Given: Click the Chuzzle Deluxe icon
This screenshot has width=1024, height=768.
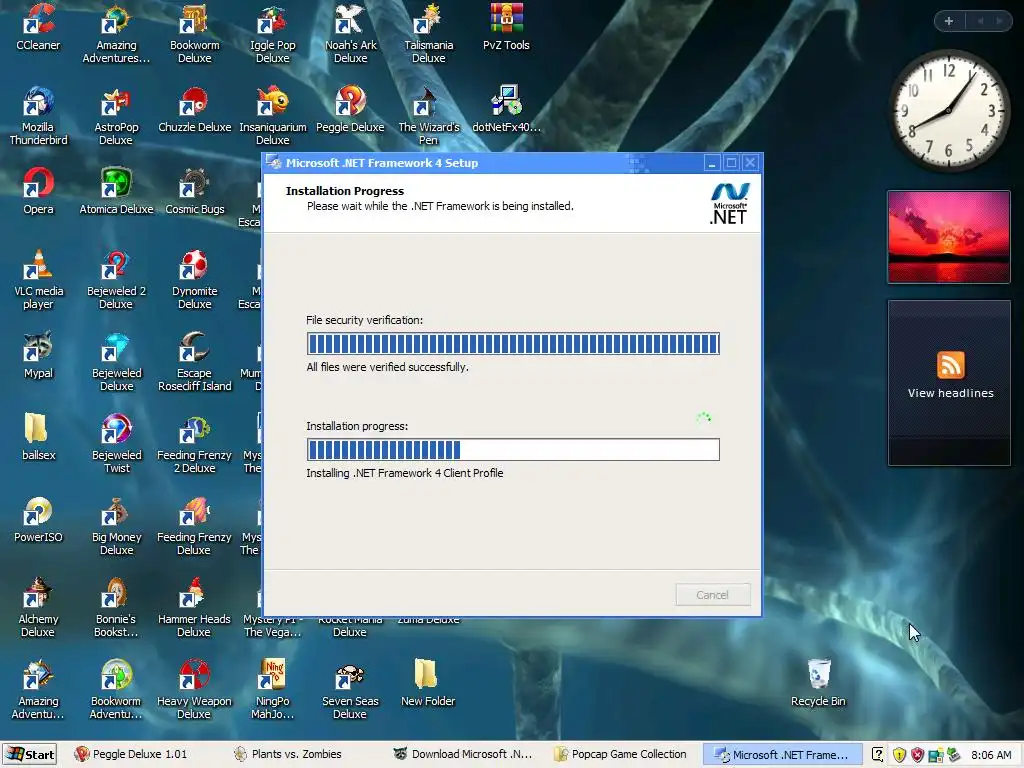Looking at the screenshot, I should [194, 102].
